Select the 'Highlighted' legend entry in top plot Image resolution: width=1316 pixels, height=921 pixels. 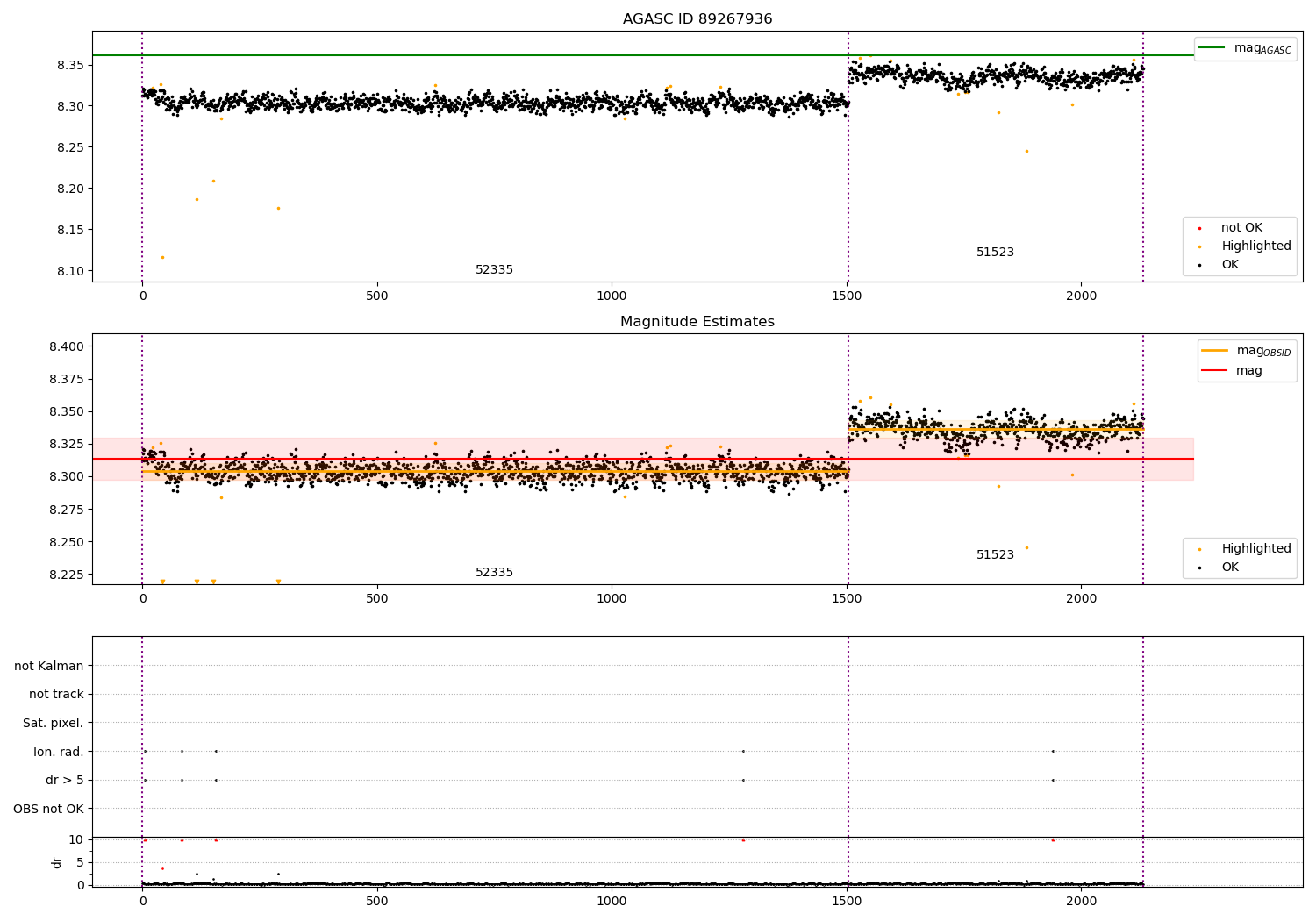(x=1255, y=246)
